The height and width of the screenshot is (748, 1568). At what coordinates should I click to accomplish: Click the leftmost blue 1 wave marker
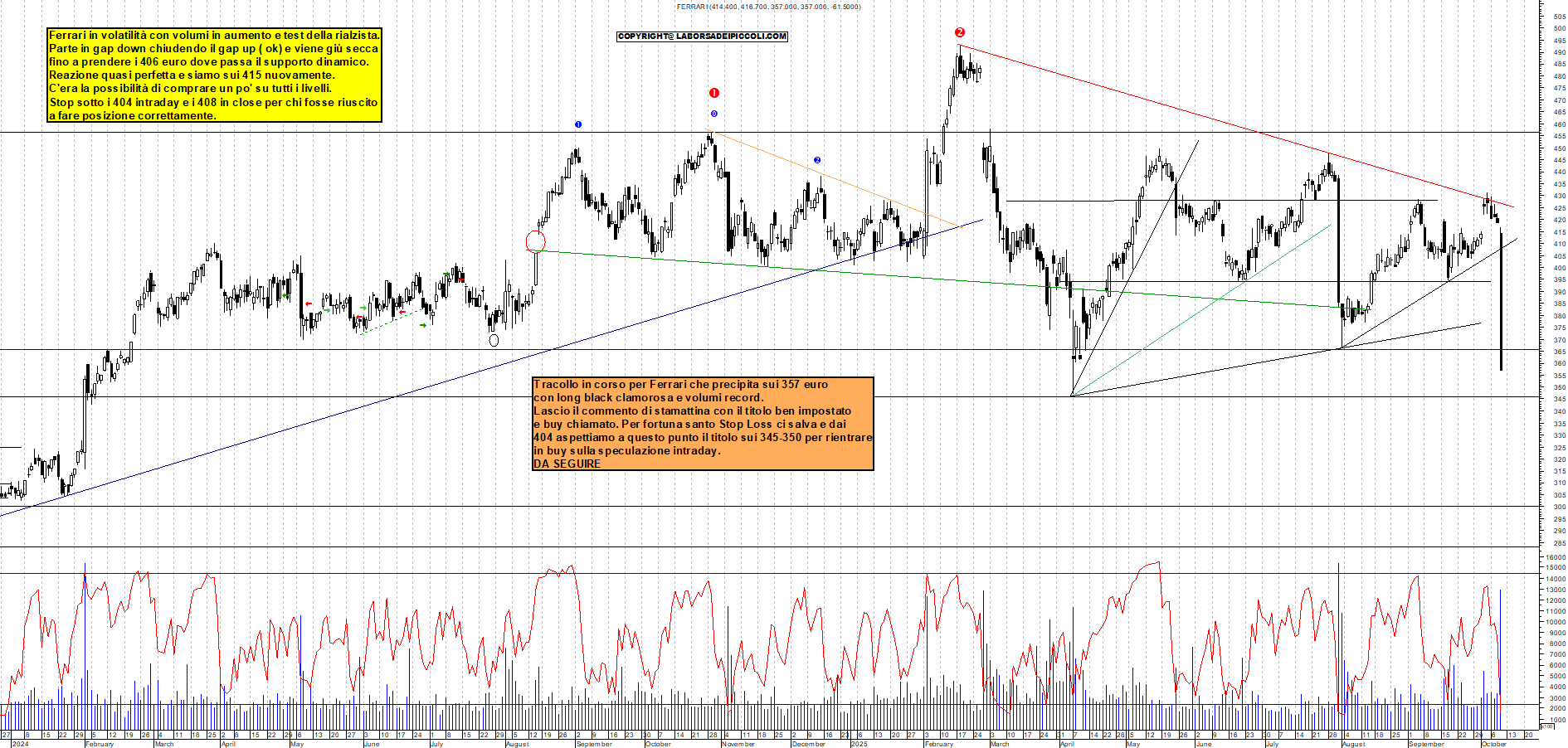pyautogui.click(x=578, y=124)
